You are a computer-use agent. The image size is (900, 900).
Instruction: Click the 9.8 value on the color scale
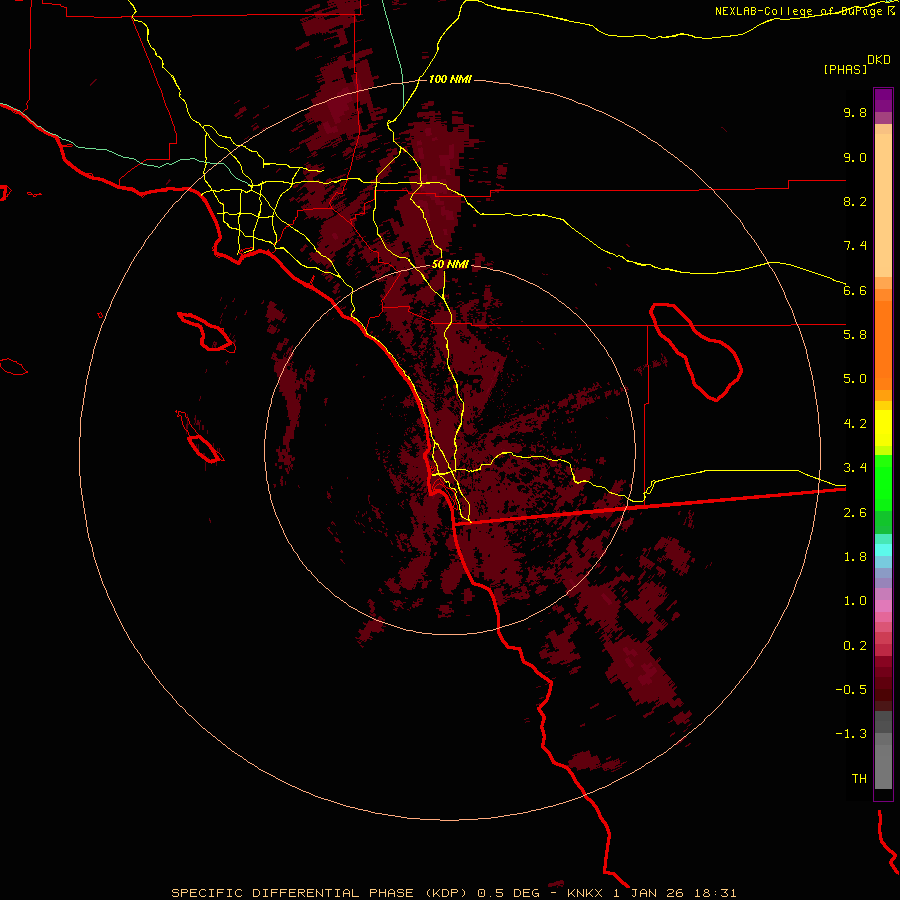tap(855, 112)
